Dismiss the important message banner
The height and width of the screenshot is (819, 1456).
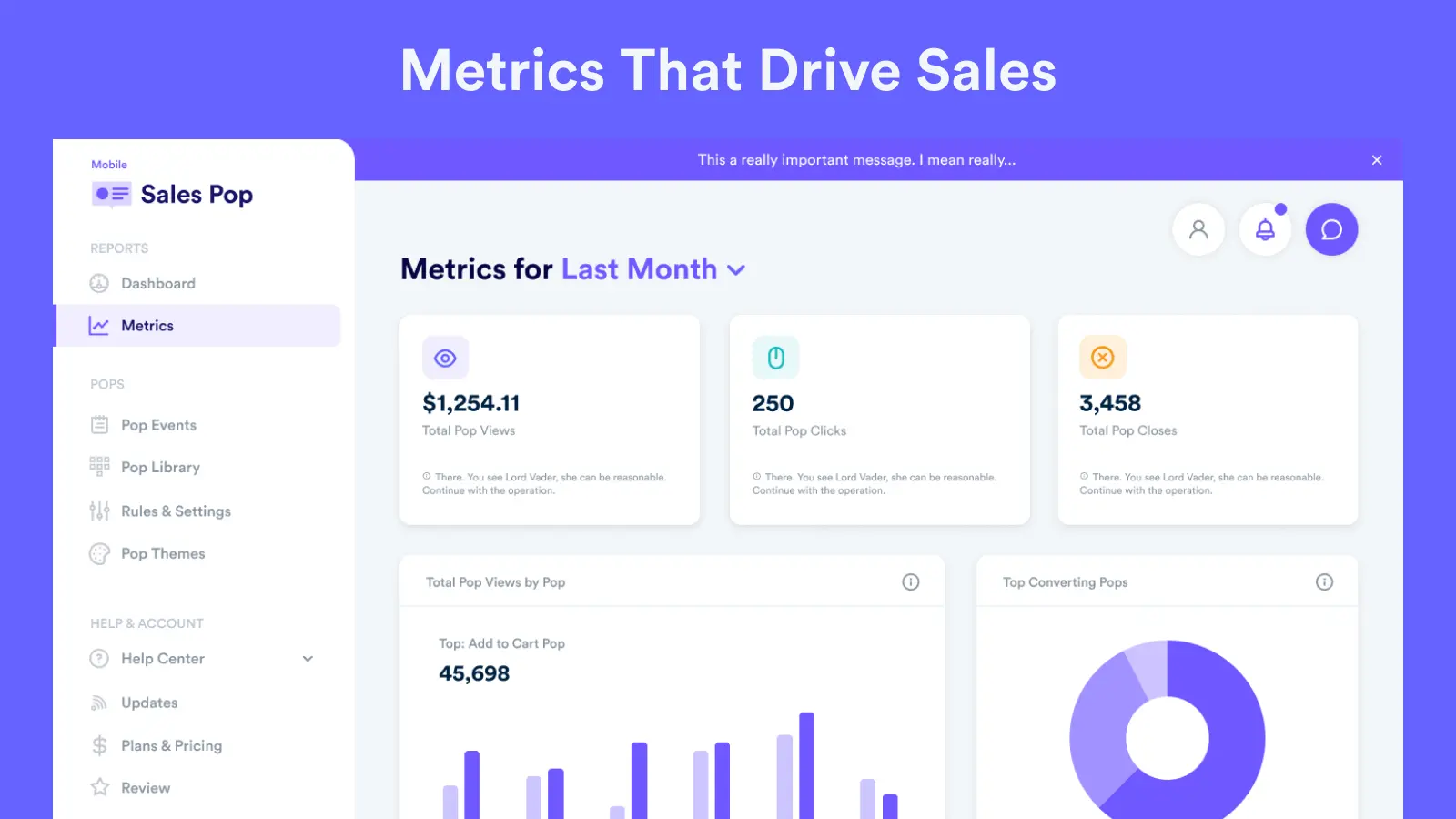click(x=1377, y=160)
